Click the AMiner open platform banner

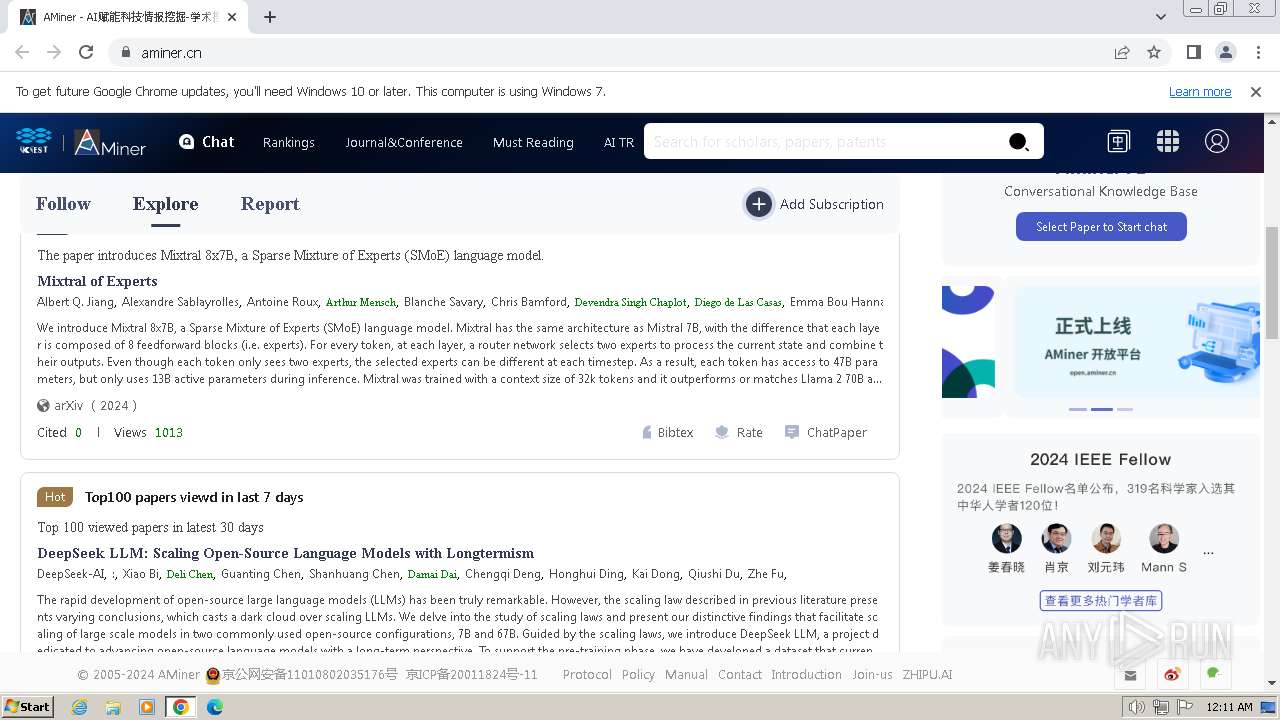click(x=1135, y=340)
